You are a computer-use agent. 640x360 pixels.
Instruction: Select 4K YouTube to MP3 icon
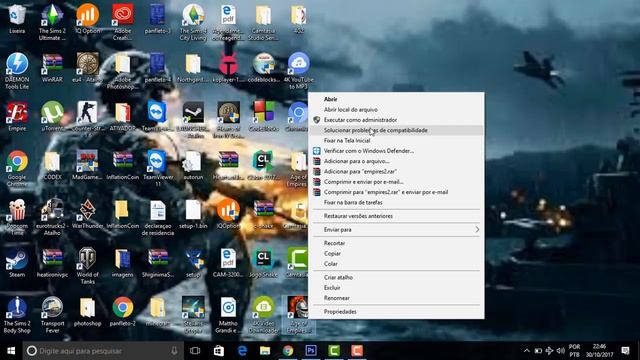tap(298, 71)
